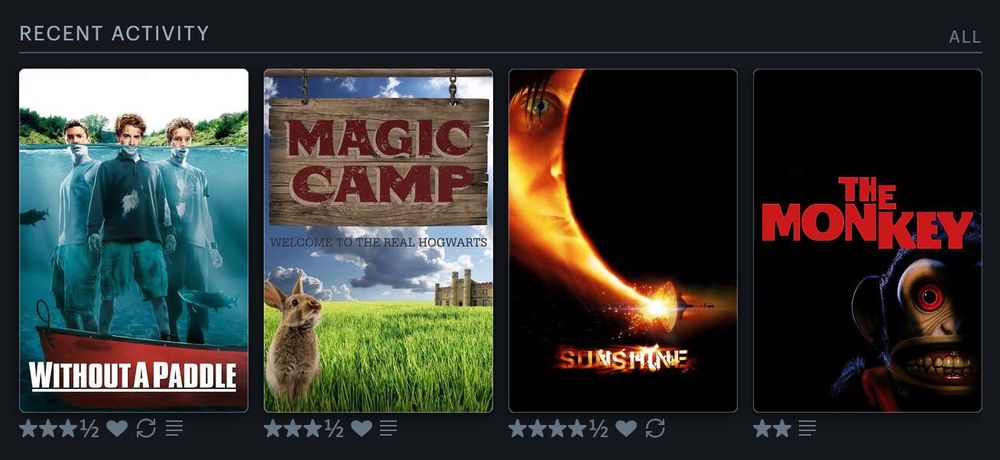Open the Sunshine movie poster
1000x460 pixels.
pyautogui.click(x=623, y=241)
